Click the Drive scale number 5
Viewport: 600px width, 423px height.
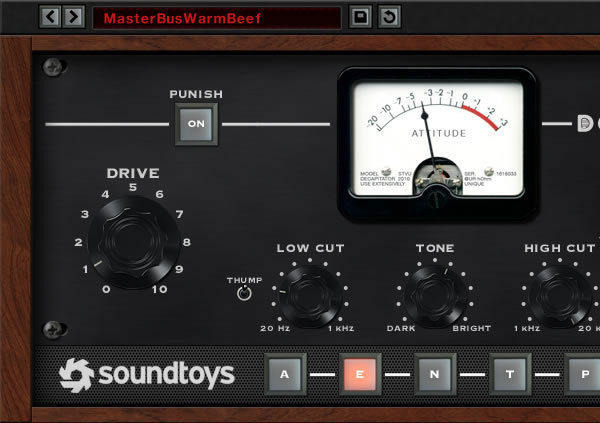point(133,187)
